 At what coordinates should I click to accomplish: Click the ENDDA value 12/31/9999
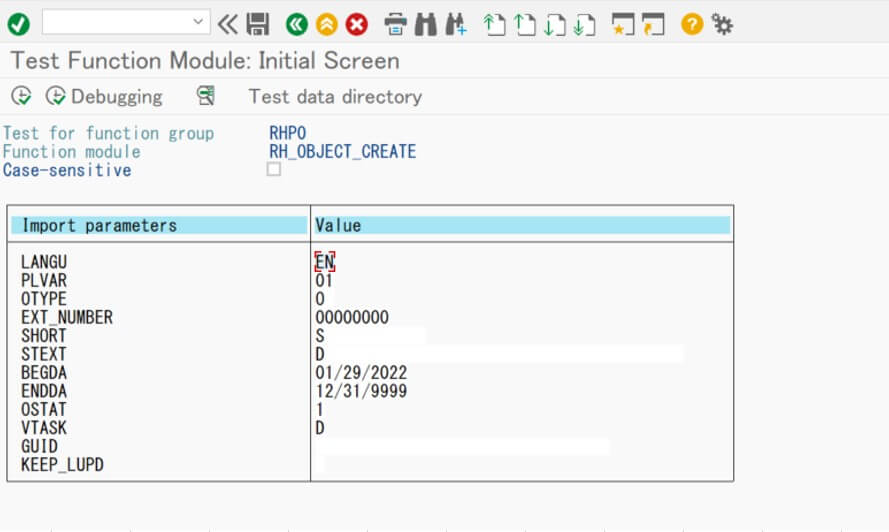coord(361,391)
